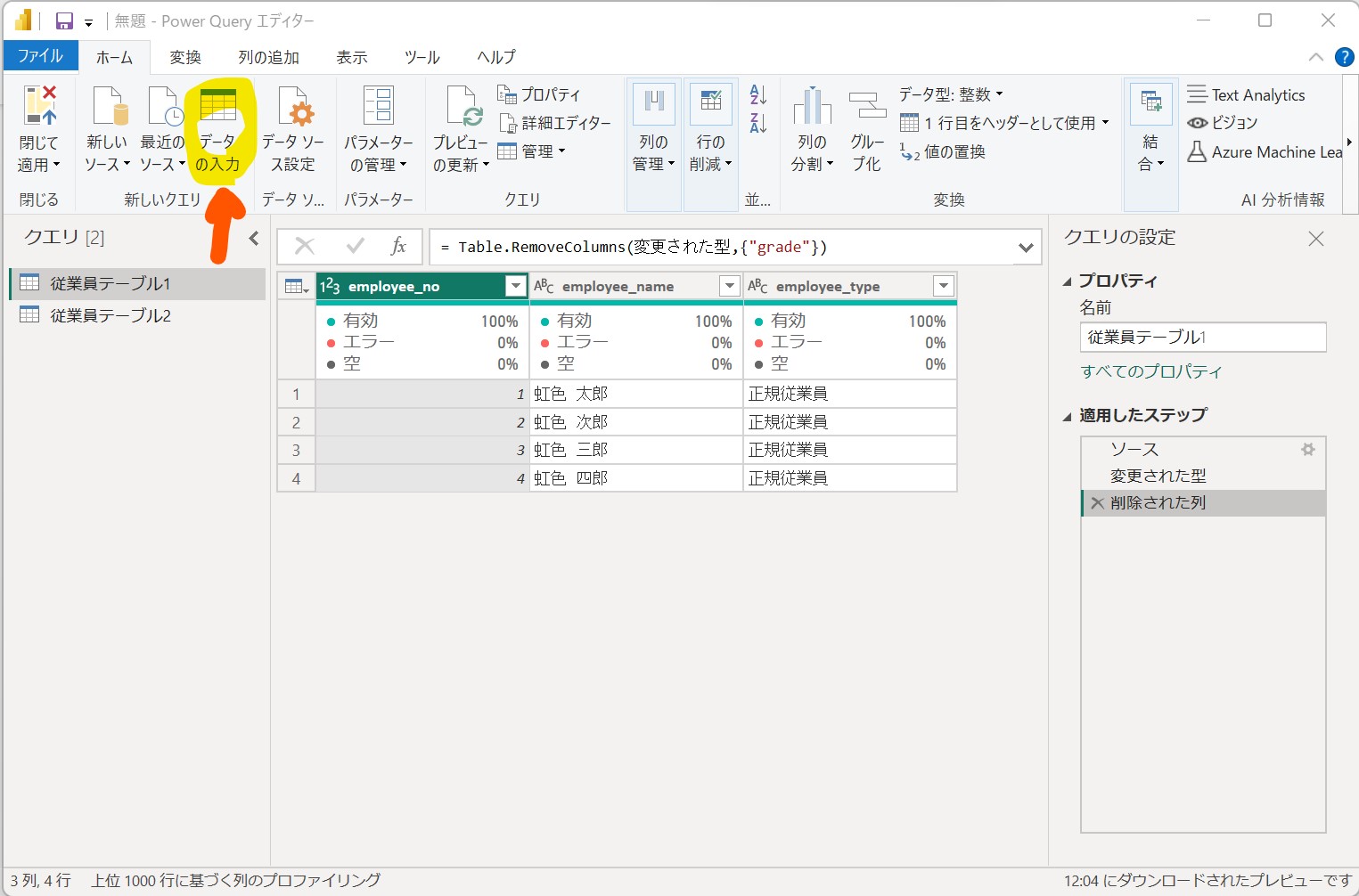The height and width of the screenshot is (896, 1359).
Task: Switch to the ホーム tab
Action: (115, 57)
